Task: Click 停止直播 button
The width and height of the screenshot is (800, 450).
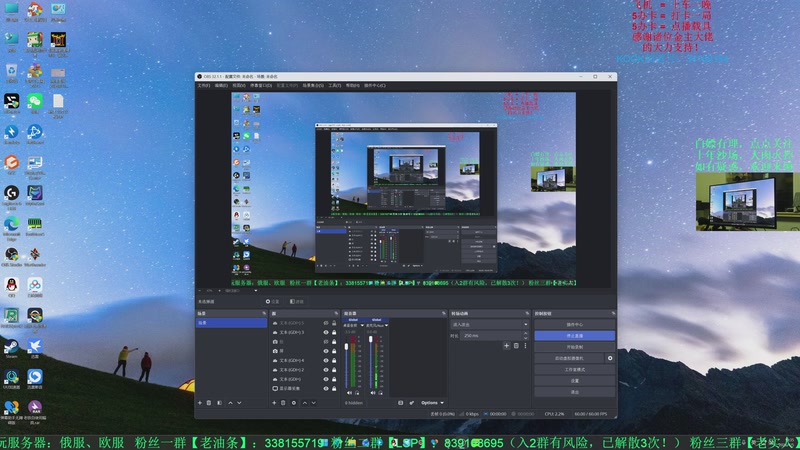Action: [x=574, y=336]
